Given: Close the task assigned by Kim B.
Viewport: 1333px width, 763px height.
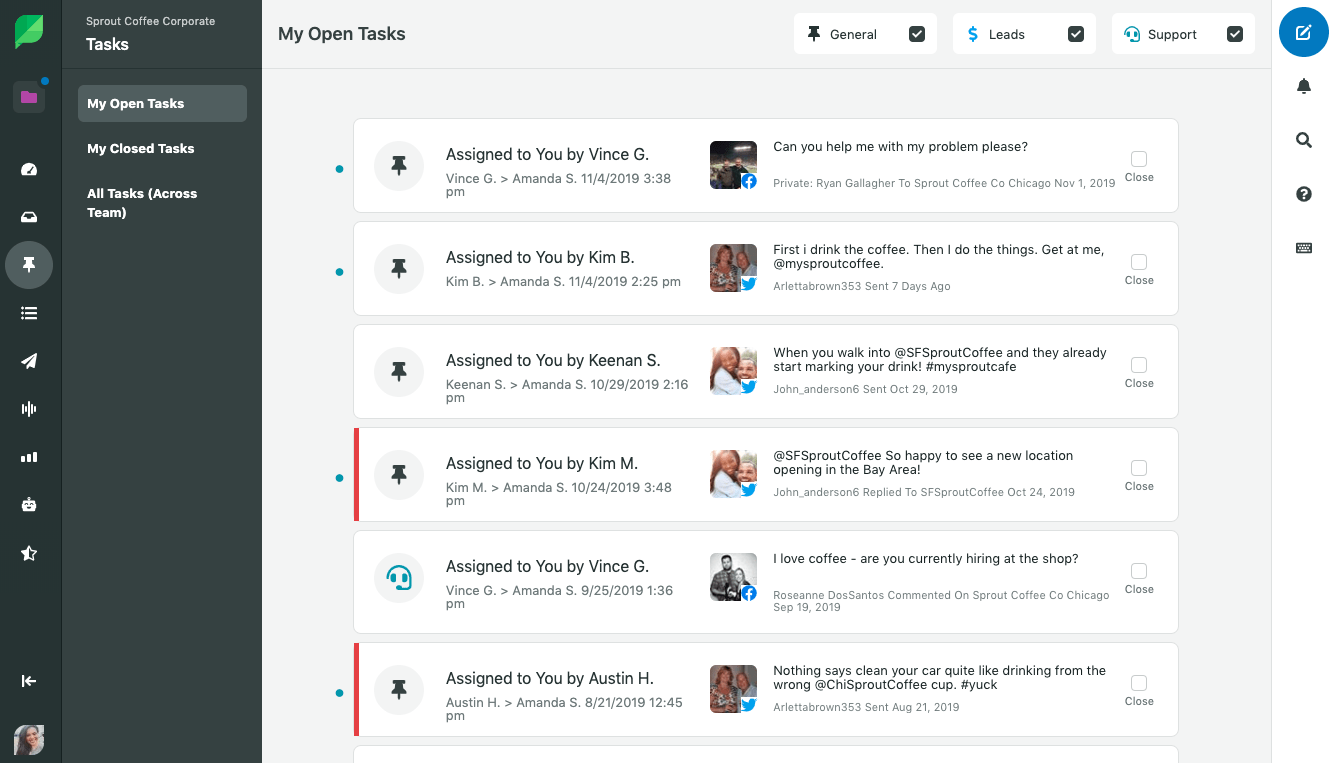Looking at the screenshot, I should tap(1139, 262).
